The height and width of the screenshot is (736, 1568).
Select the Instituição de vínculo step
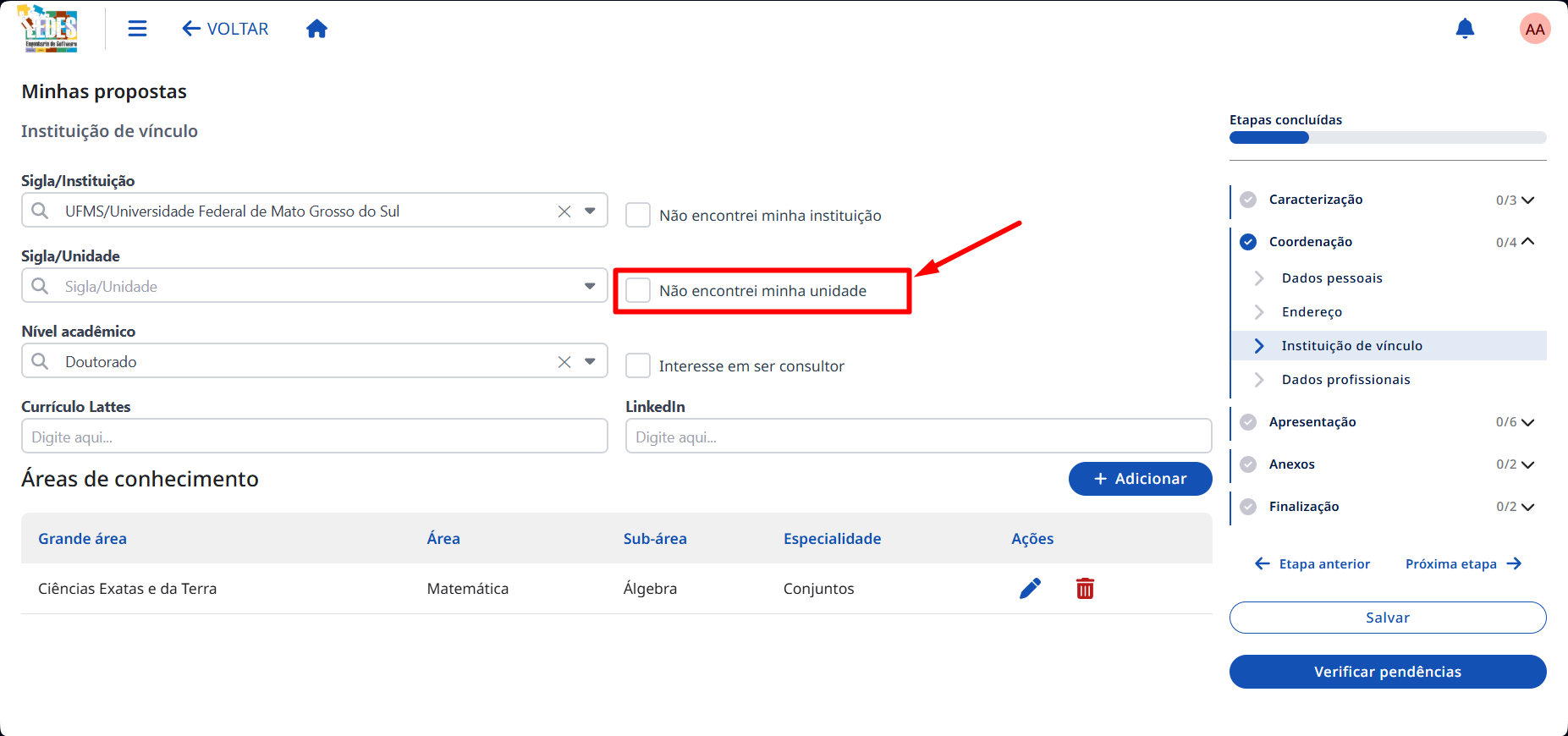(x=1389, y=346)
